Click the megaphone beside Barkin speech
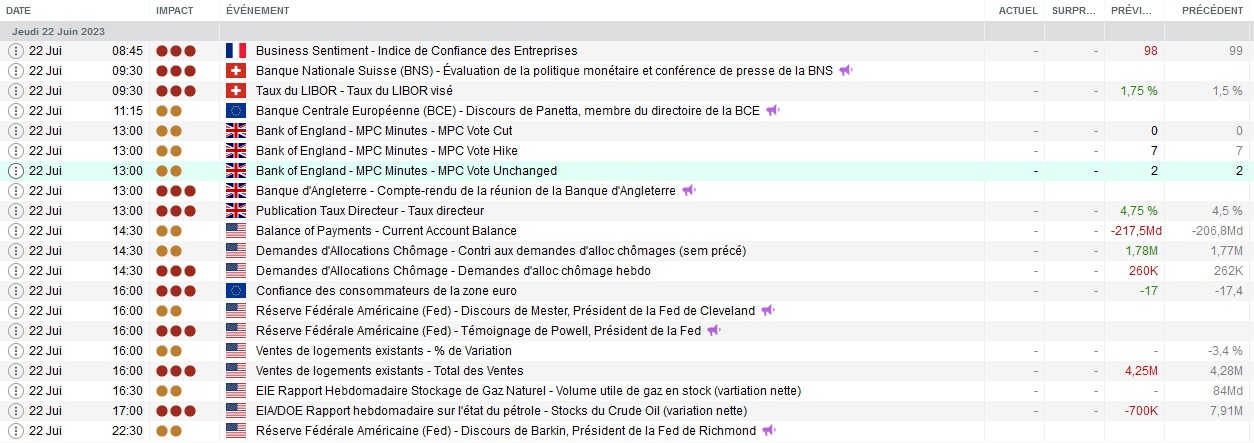Viewport: 1254px width, 443px height. pyautogui.click(x=769, y=431)
